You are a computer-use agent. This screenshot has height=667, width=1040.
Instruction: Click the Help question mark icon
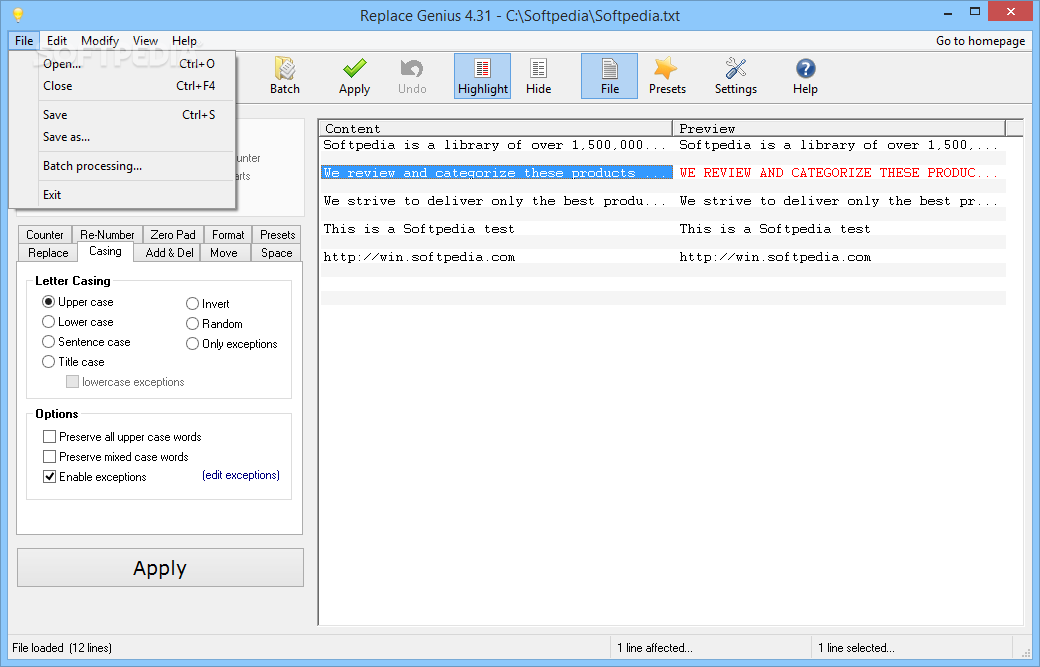805,76
